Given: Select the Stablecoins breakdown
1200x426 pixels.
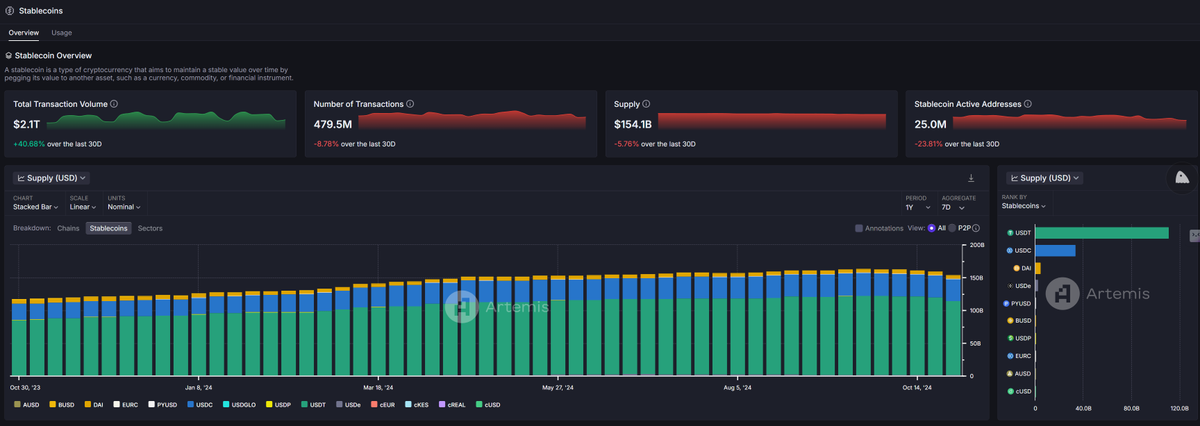Looking at the screenshot, I should point(109,228).
